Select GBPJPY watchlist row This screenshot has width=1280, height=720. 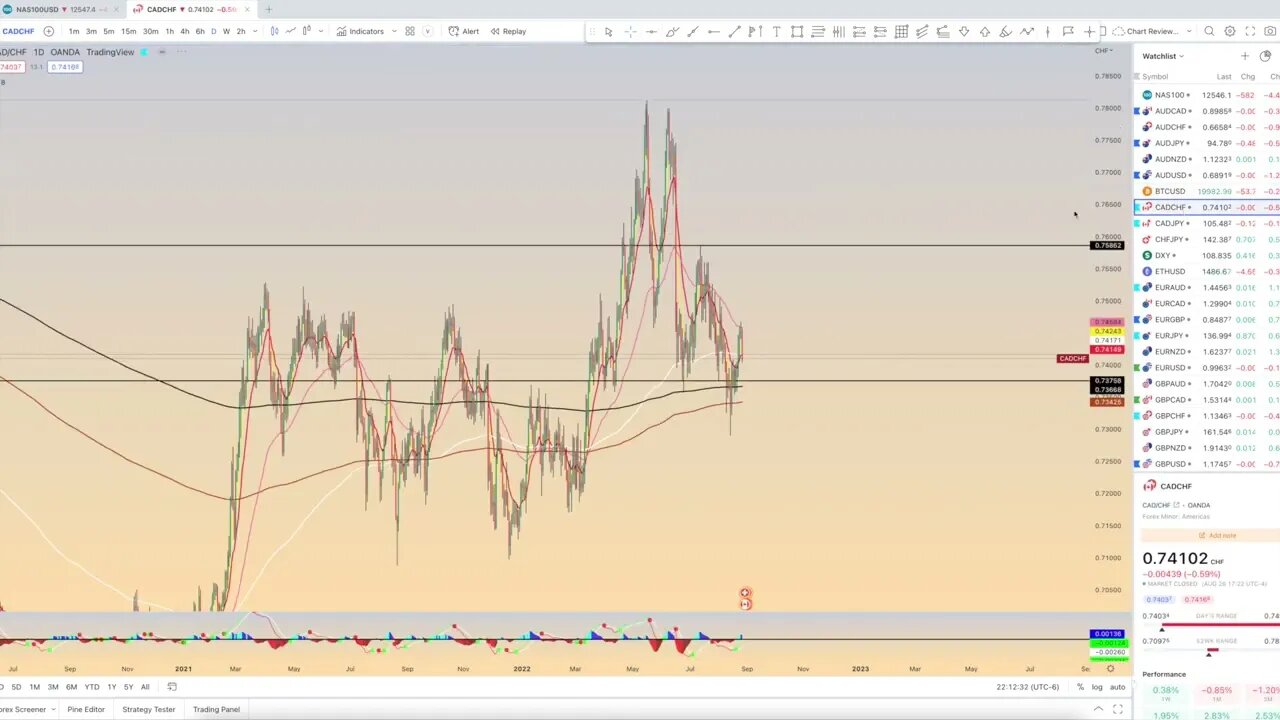click(x=1207, y=432)
